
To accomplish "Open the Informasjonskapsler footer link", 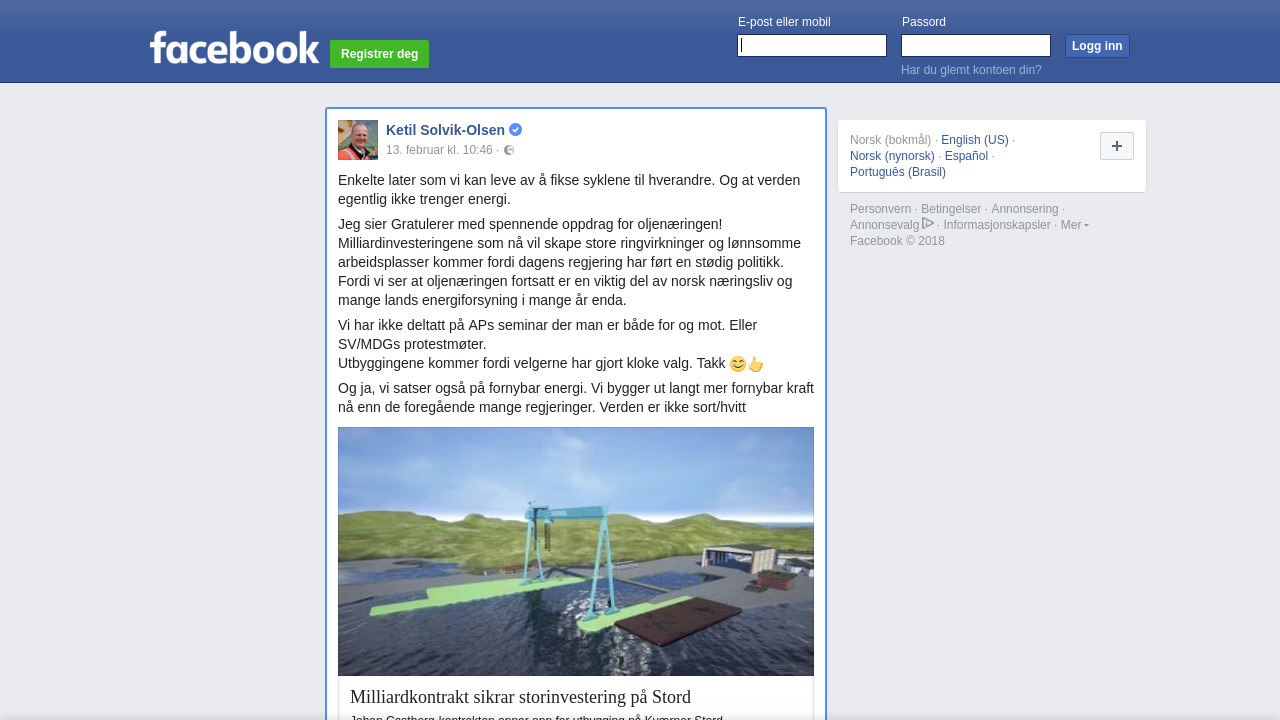I will [x=997, y=225].
